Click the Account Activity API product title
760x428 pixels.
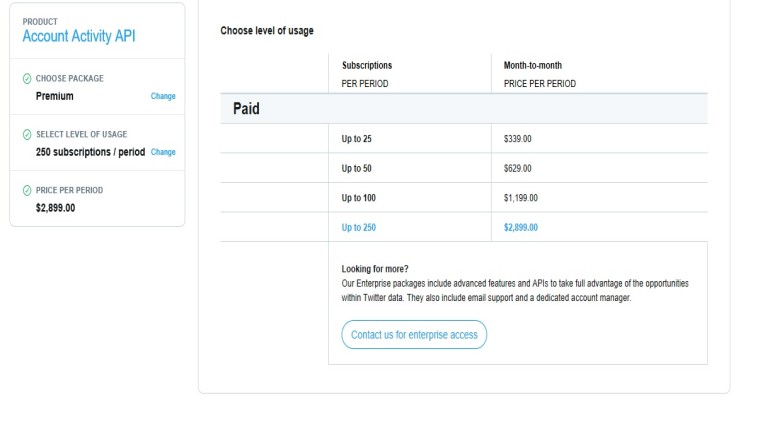79,36
